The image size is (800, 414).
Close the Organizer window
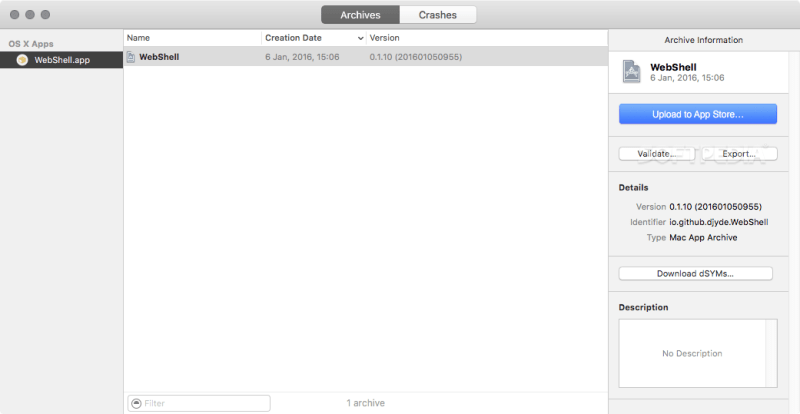pyautogui.click(x=14, y=15)
